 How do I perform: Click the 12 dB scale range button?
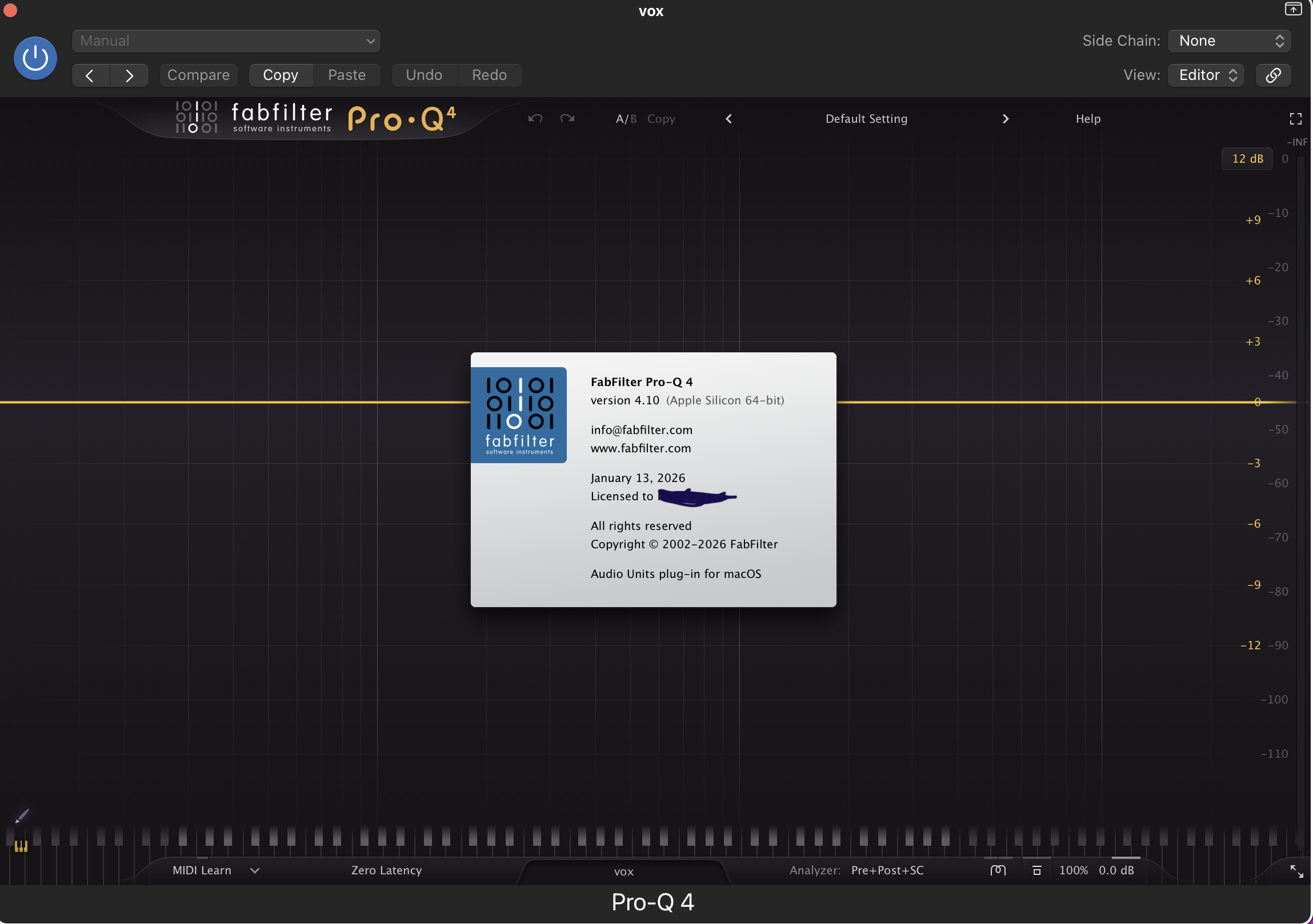coord(1247,158)
